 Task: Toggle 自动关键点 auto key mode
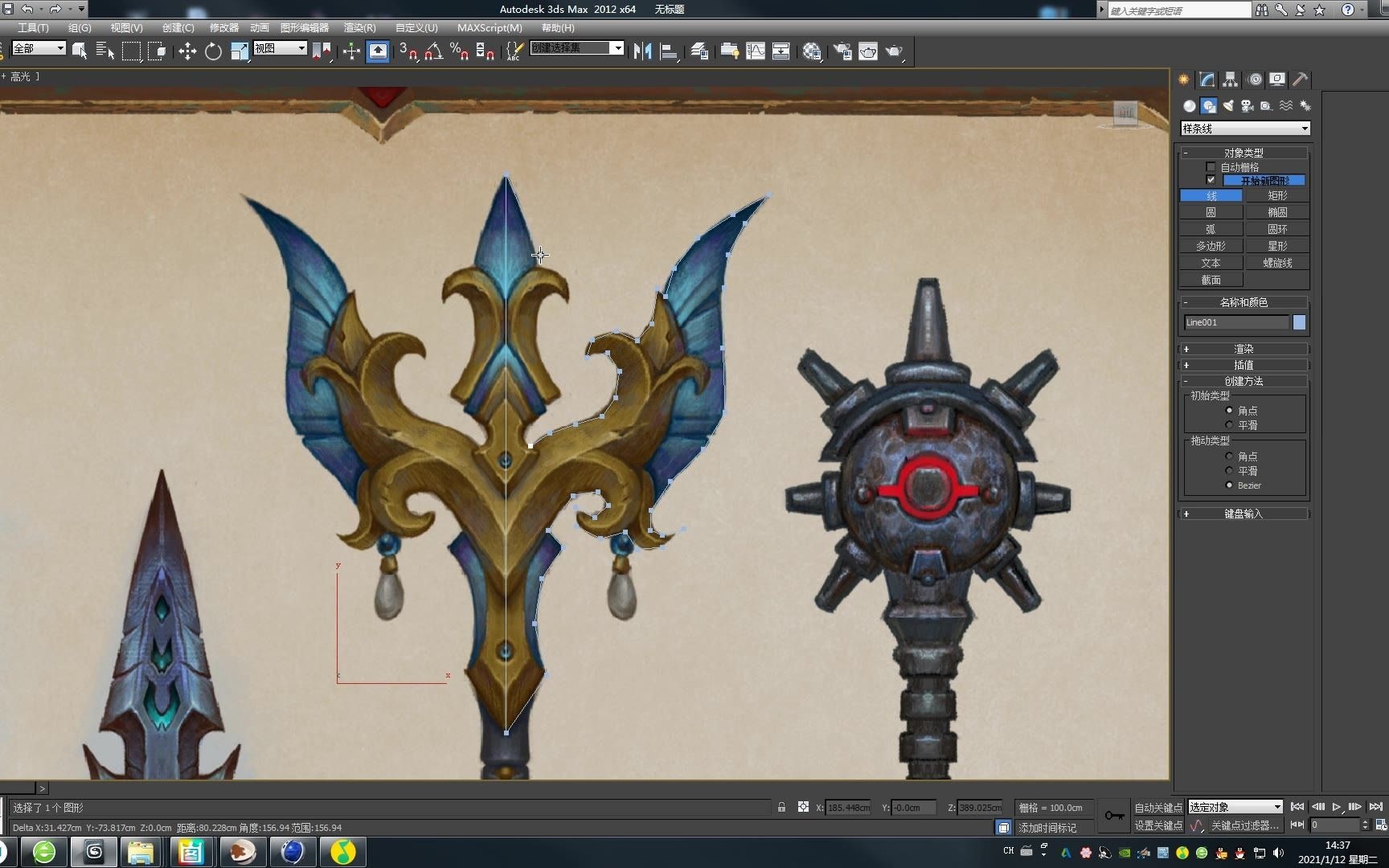pyautogui.click(x=1158, y=808)
